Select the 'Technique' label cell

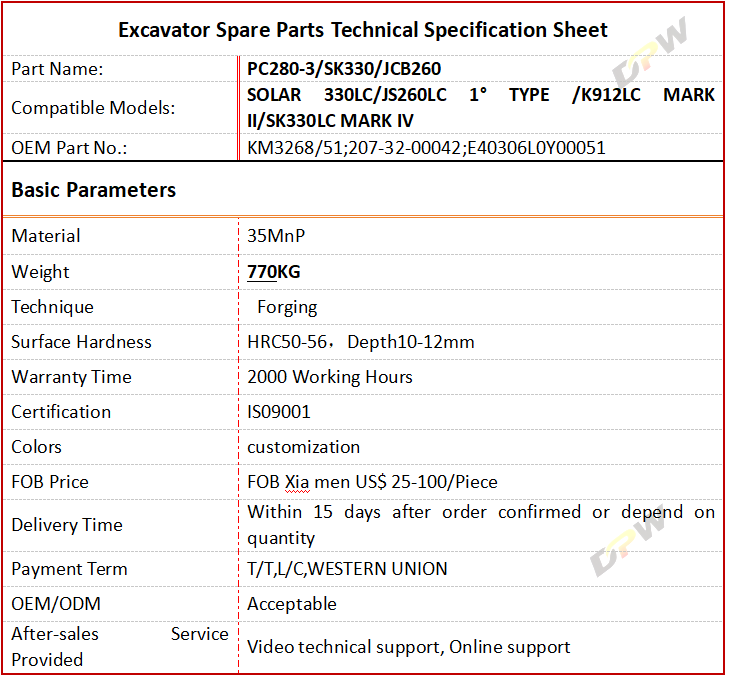coord(121,307)
